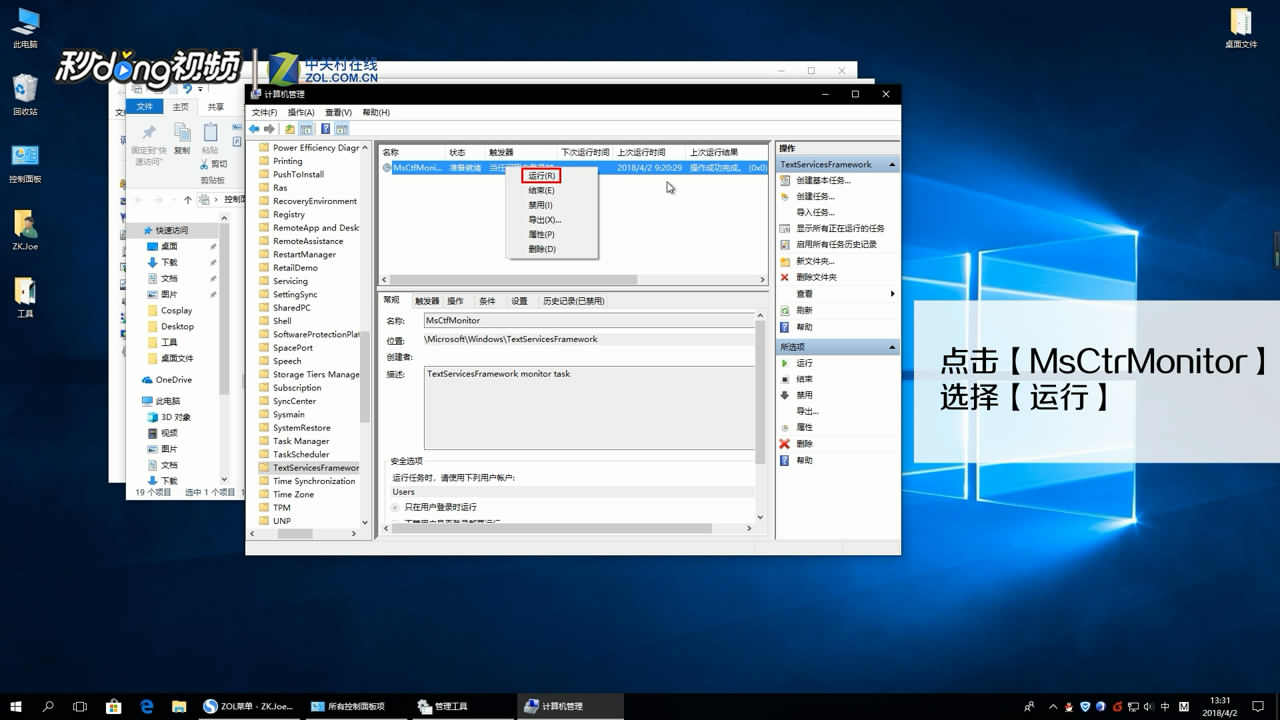Click taskbar search magnifier icon

48,706
